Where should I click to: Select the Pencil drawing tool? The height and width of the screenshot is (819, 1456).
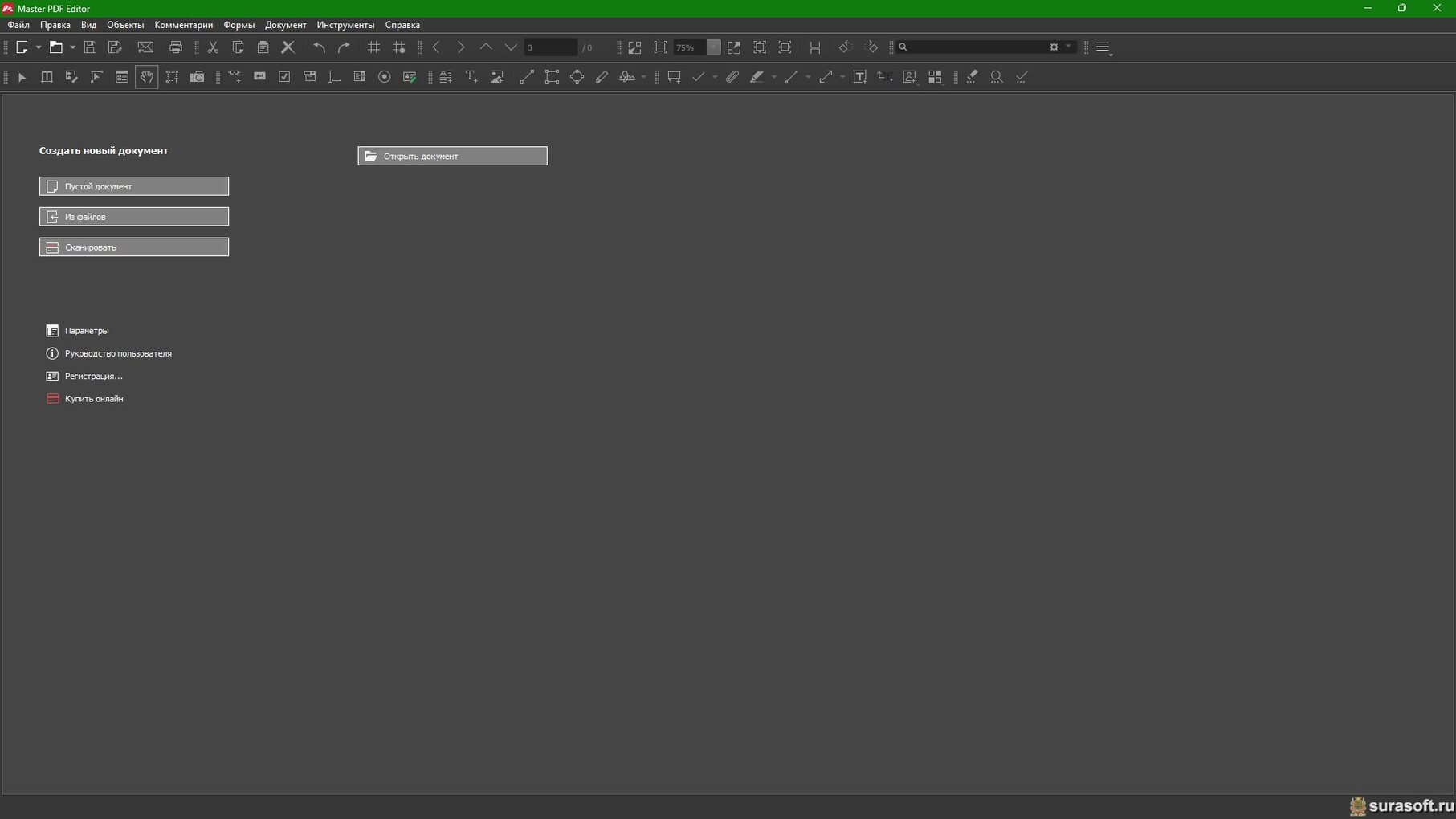tap(602, 77)
